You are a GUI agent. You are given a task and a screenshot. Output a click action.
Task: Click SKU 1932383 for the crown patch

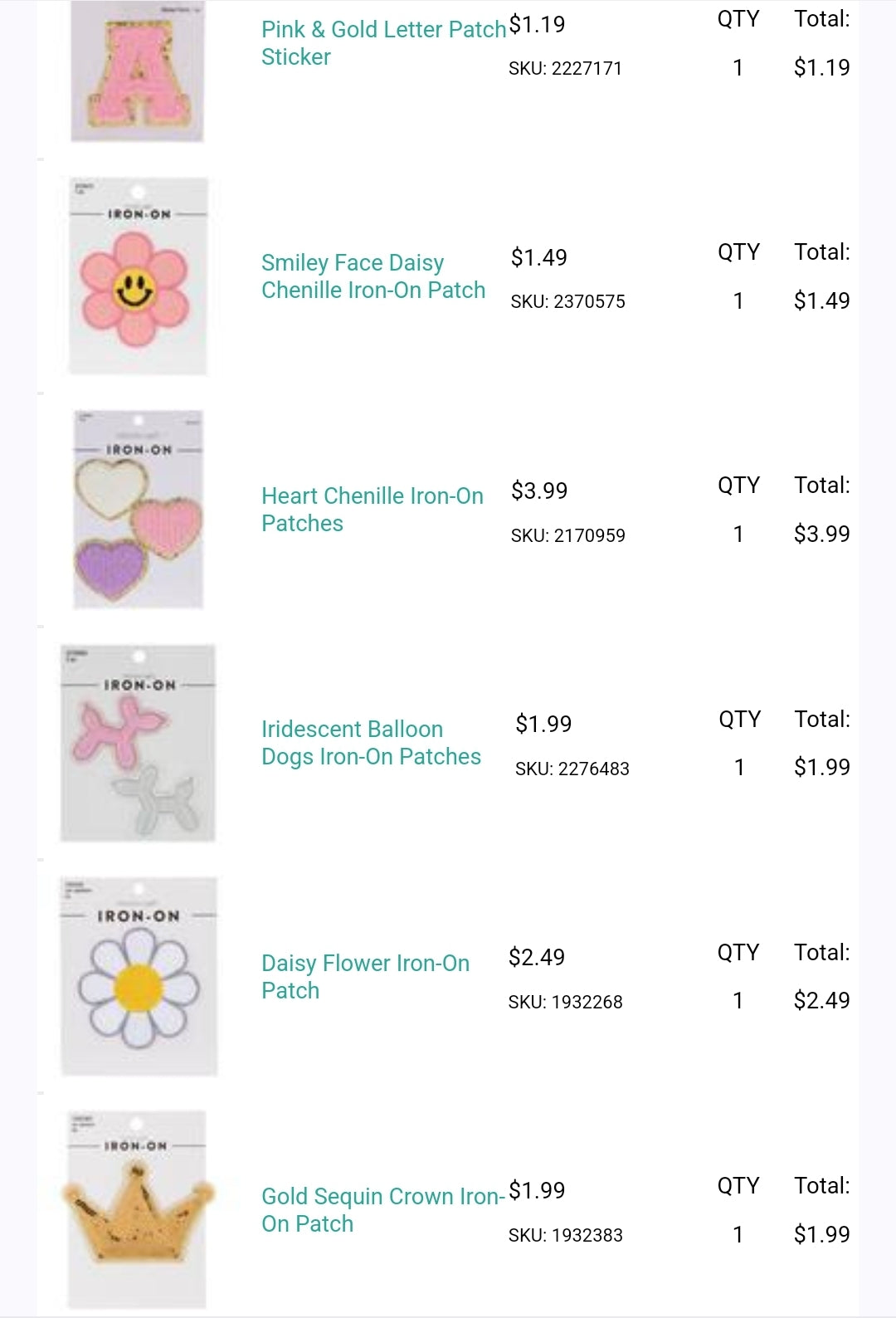click(565, 1235)
